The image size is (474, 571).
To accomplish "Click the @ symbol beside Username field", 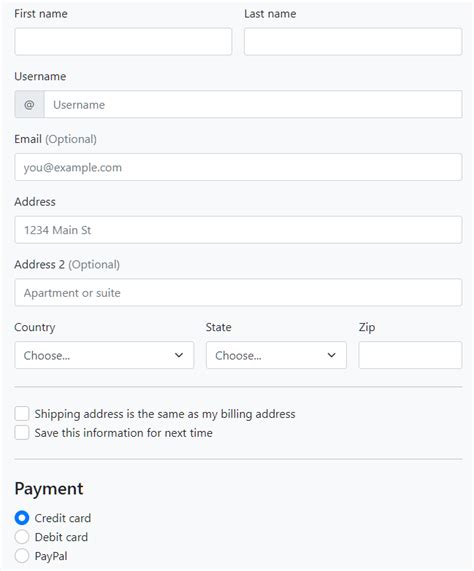I will tap(29, 105).
